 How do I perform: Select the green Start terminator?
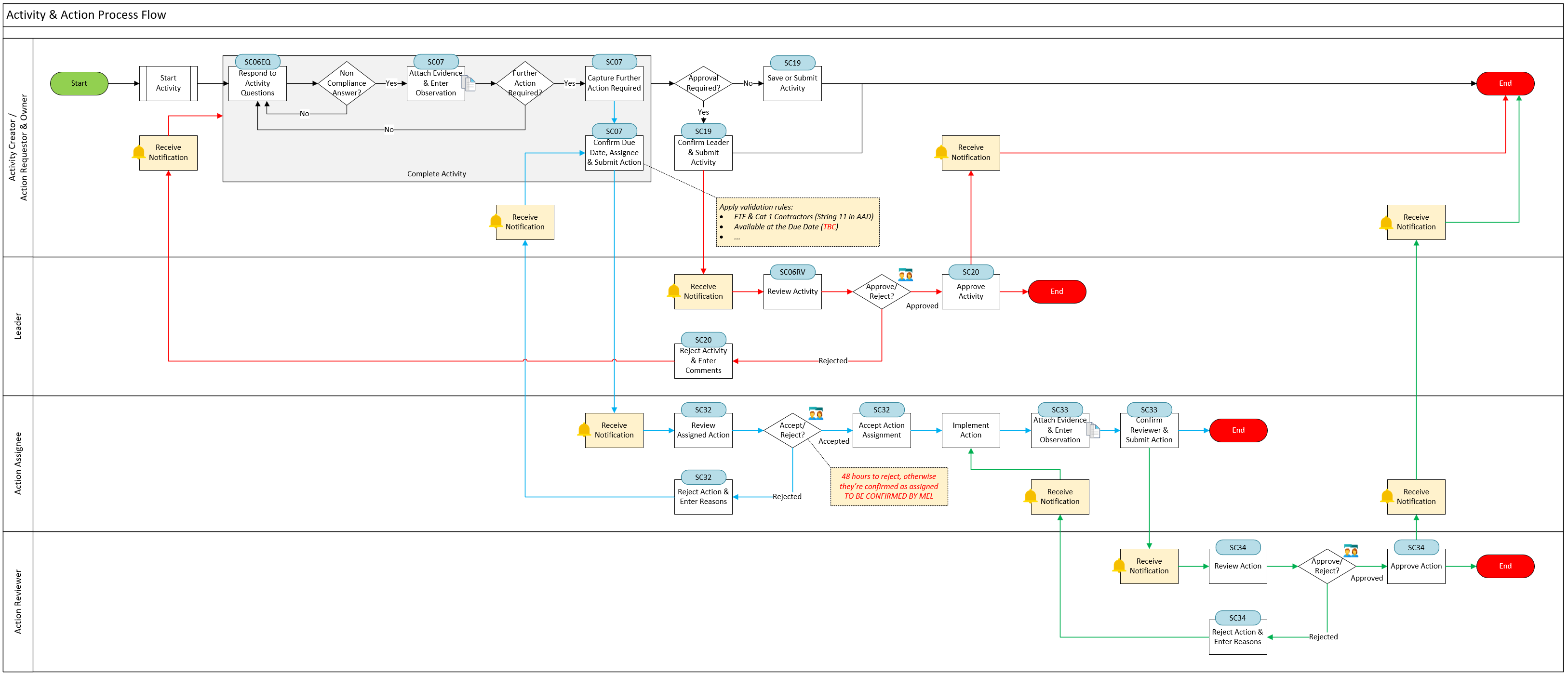point(79,83)
